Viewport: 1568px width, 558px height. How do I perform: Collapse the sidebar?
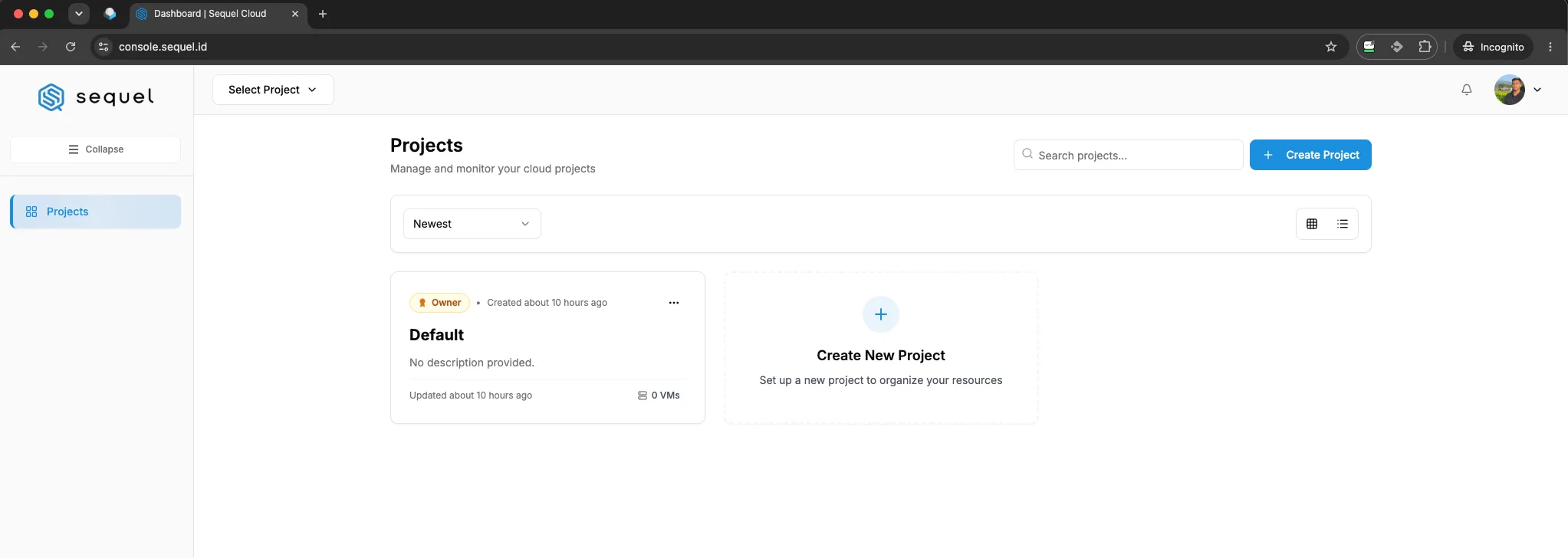[x=95, y=149]
